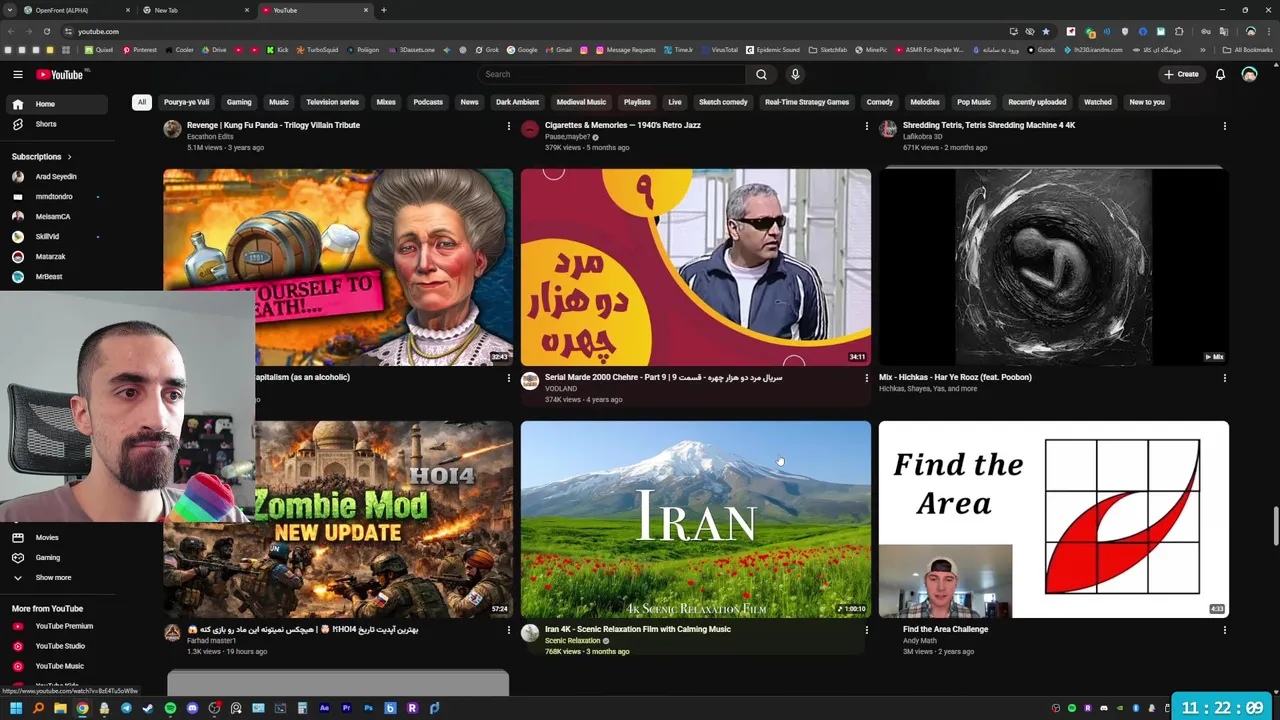
Task: Filter feed by Gaming chip
Action: pos(239,102)
